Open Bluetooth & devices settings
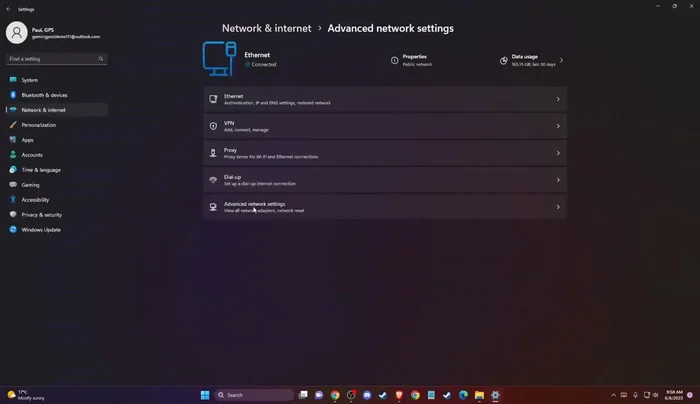 click(56, 95)
